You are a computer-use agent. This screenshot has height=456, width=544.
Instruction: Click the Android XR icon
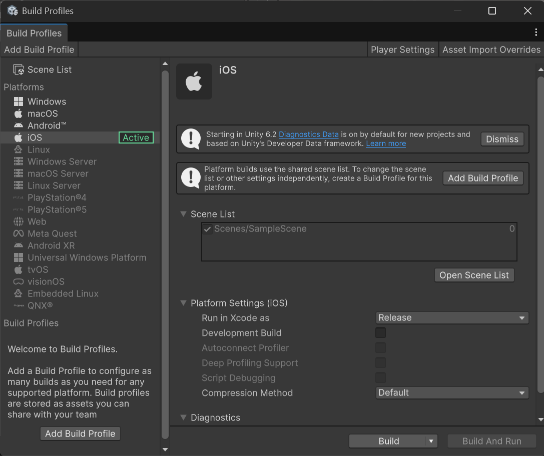(x=18, y=245)
